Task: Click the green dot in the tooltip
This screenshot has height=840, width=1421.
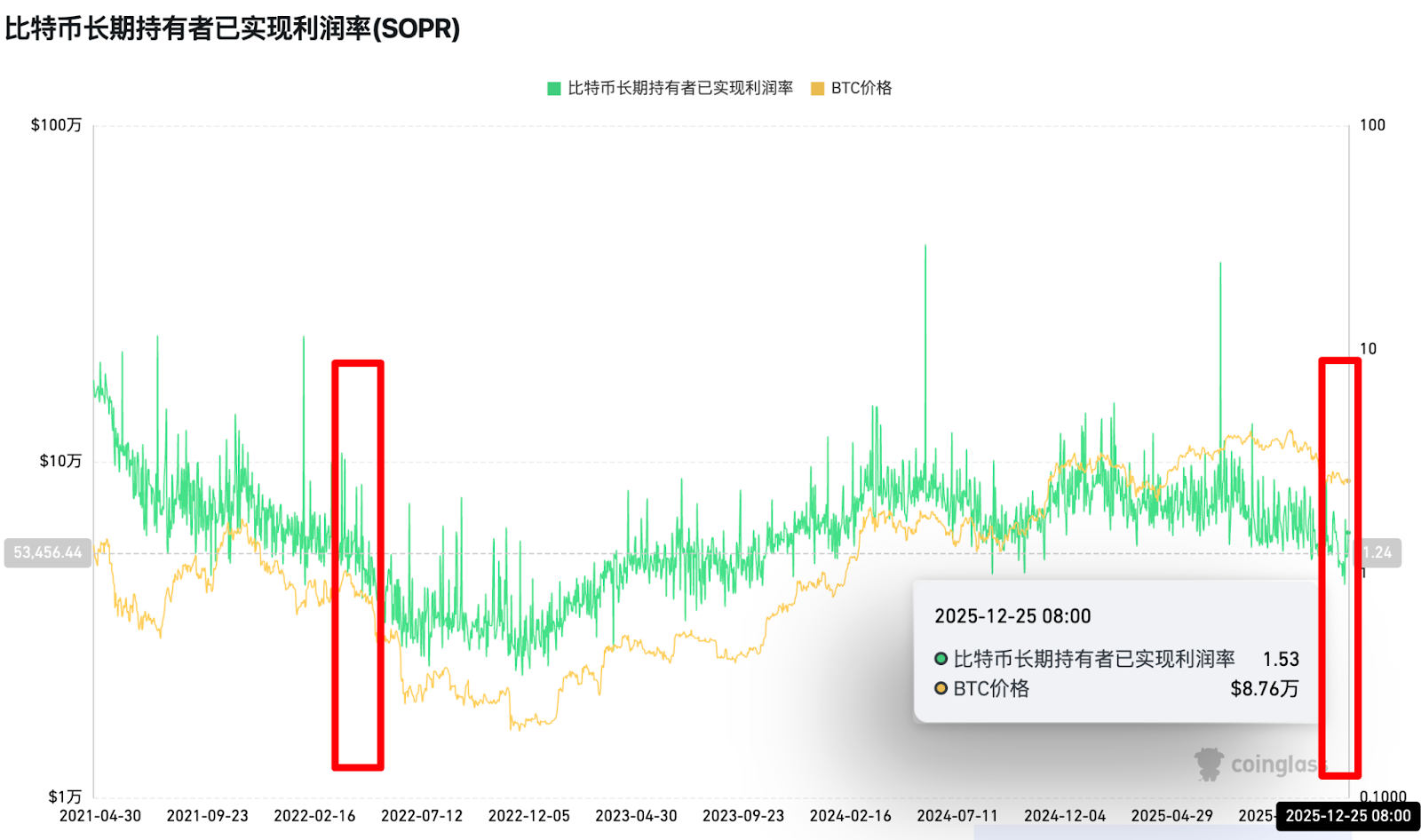Action: point(941,659)
